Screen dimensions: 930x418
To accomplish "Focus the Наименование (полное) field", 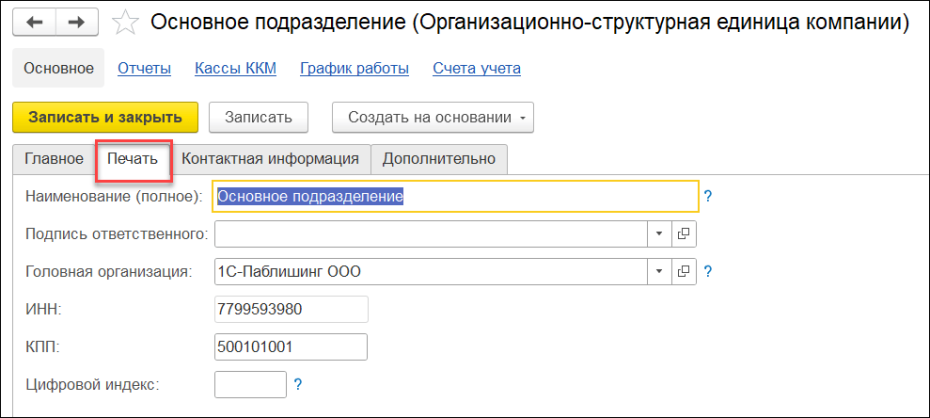I will click(x=456, y=196).
